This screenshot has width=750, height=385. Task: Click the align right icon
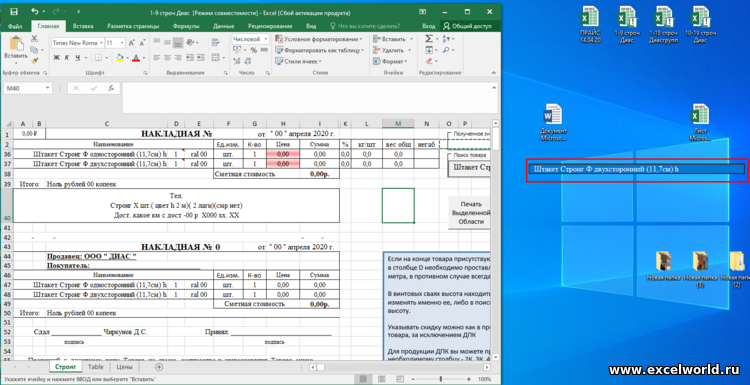point(177,58)
